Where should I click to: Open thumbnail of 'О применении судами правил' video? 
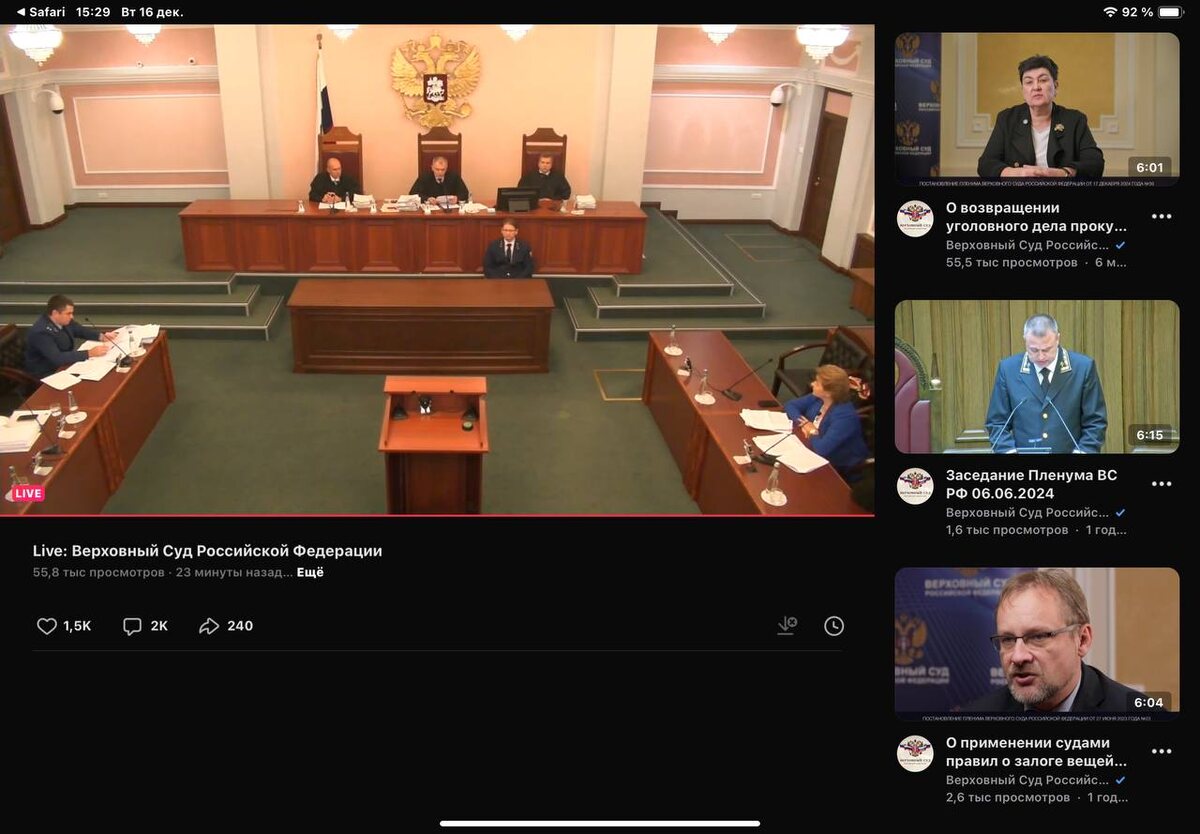1037,644
